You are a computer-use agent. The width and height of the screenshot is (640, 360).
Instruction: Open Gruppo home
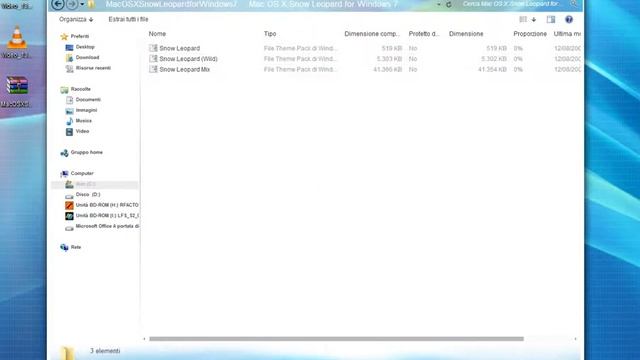point(87,152)
